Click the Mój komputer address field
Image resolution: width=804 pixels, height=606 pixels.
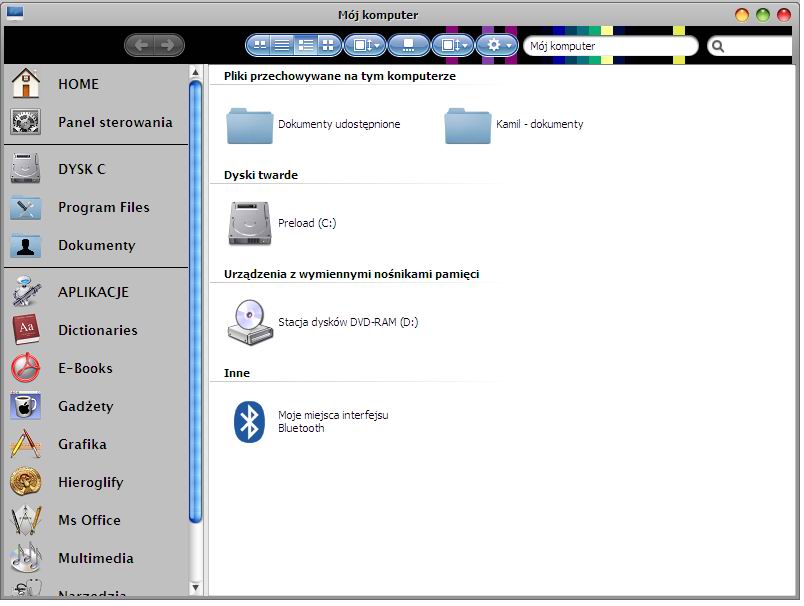611,46
